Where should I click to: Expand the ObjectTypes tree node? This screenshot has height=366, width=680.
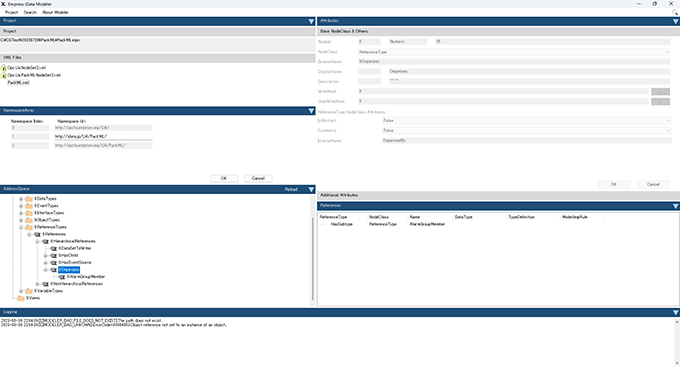[x=21, y=220]
